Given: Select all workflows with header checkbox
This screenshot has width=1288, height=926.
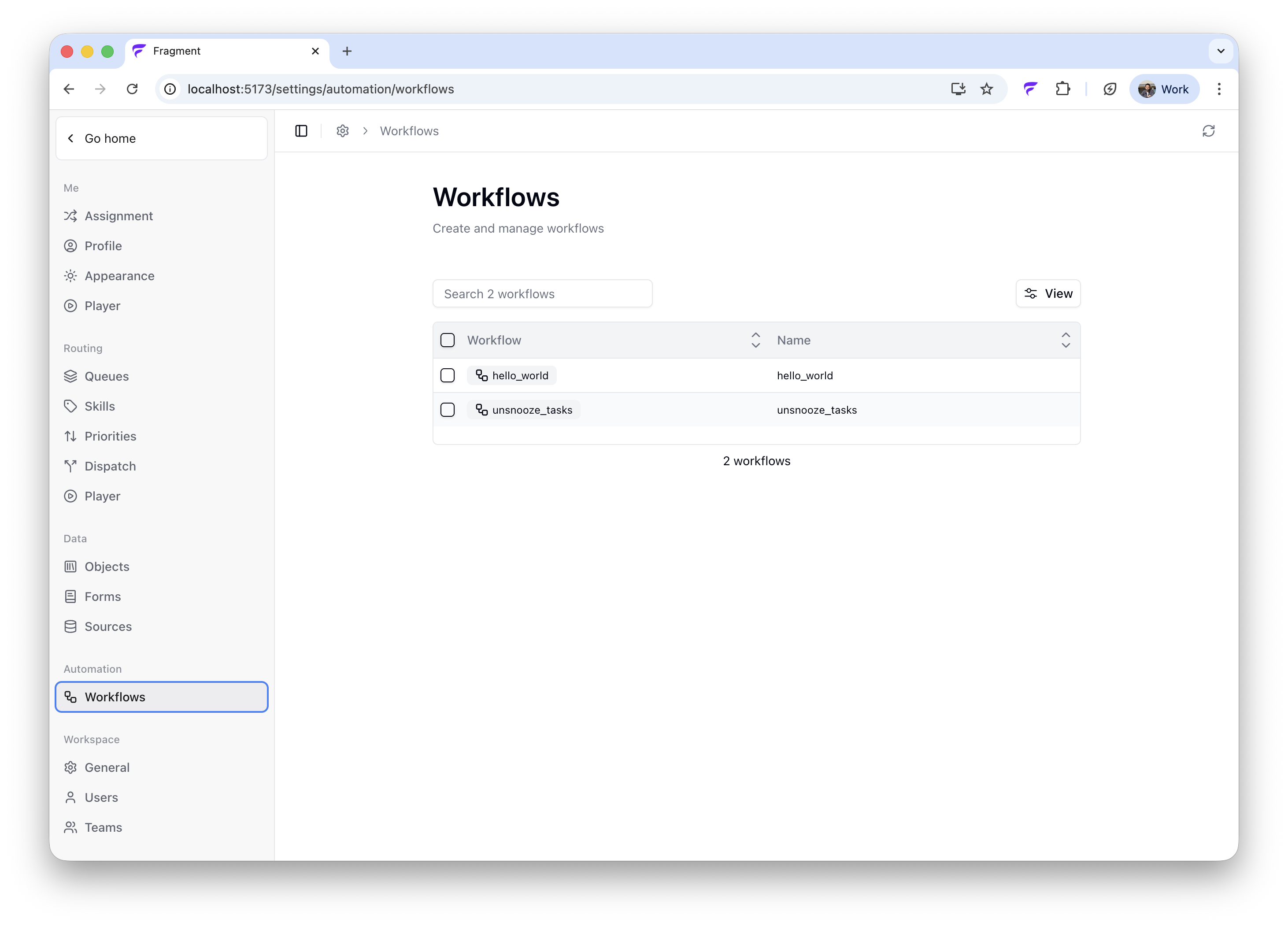Looking at the screenshot, I should 448,340.
